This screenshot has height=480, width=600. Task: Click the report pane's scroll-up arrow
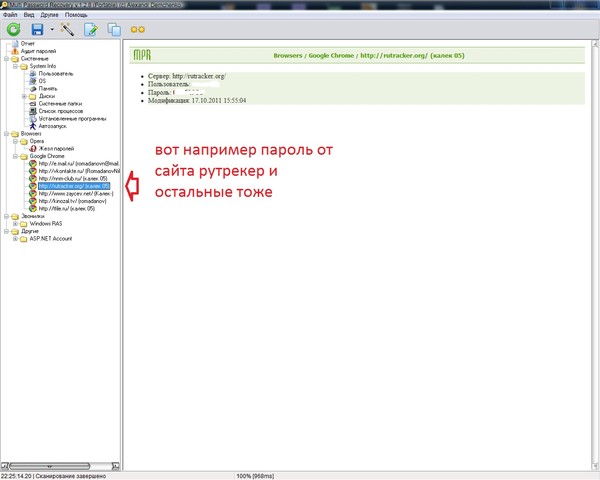pyautogui.click(x=596, y=43)
